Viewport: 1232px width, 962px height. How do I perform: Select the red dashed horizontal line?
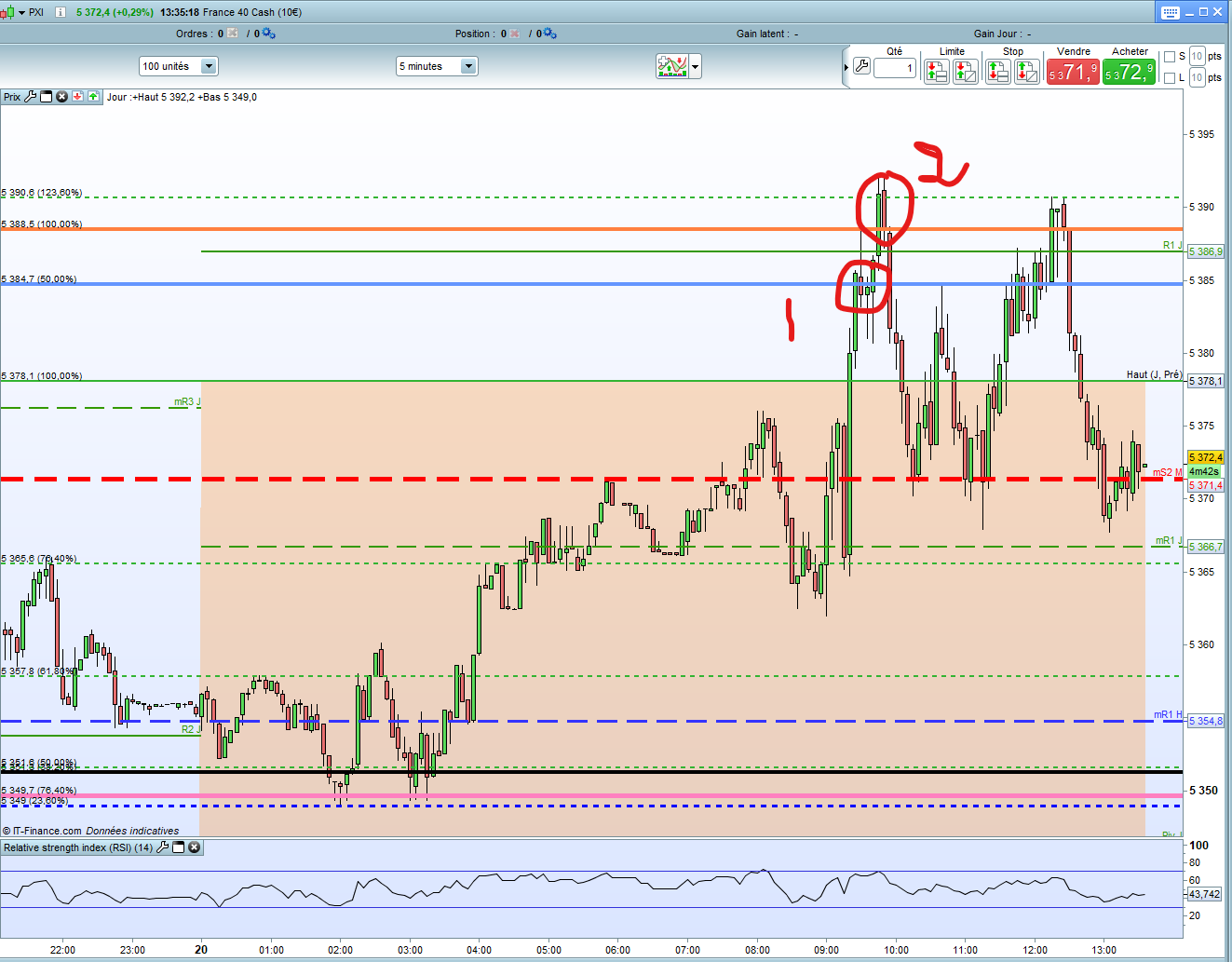(591, 479)
